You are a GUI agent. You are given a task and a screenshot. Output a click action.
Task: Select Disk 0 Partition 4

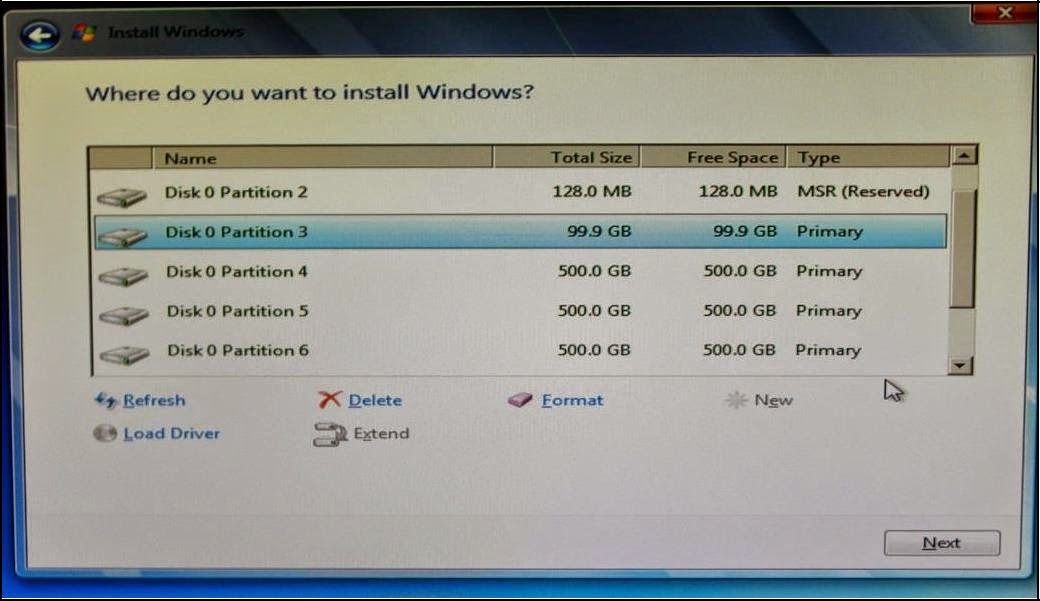coord(519,271)
